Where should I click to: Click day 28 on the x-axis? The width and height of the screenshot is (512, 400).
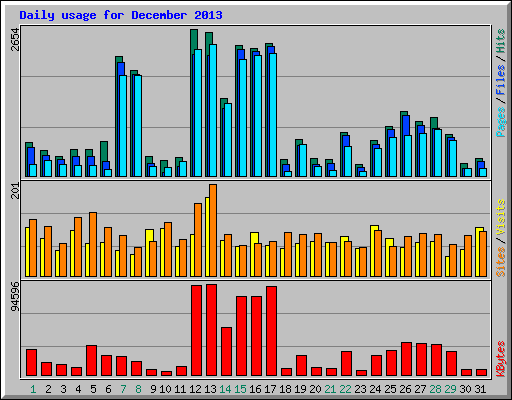(435, 389)
